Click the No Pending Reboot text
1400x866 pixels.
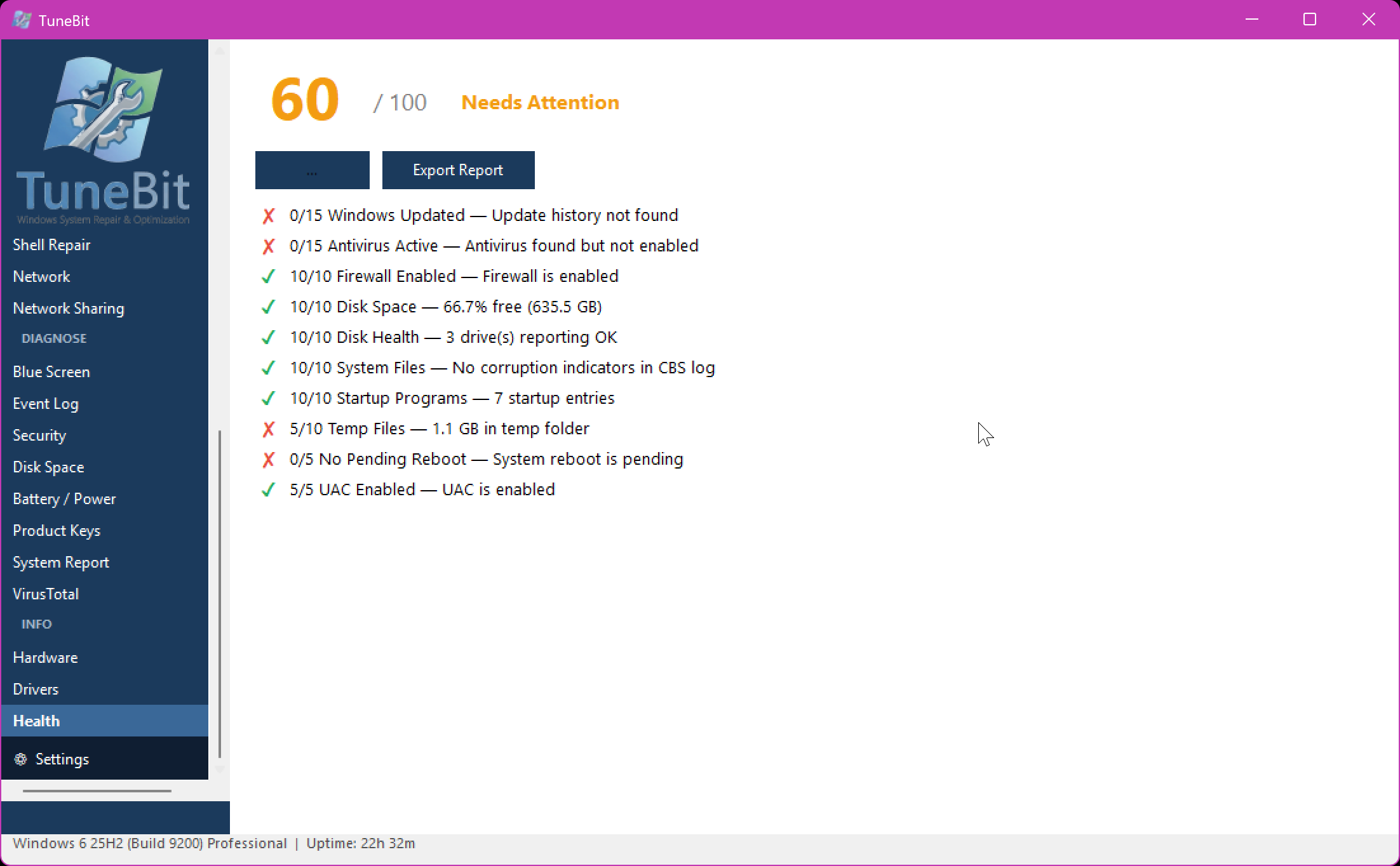tap(487, 459)
